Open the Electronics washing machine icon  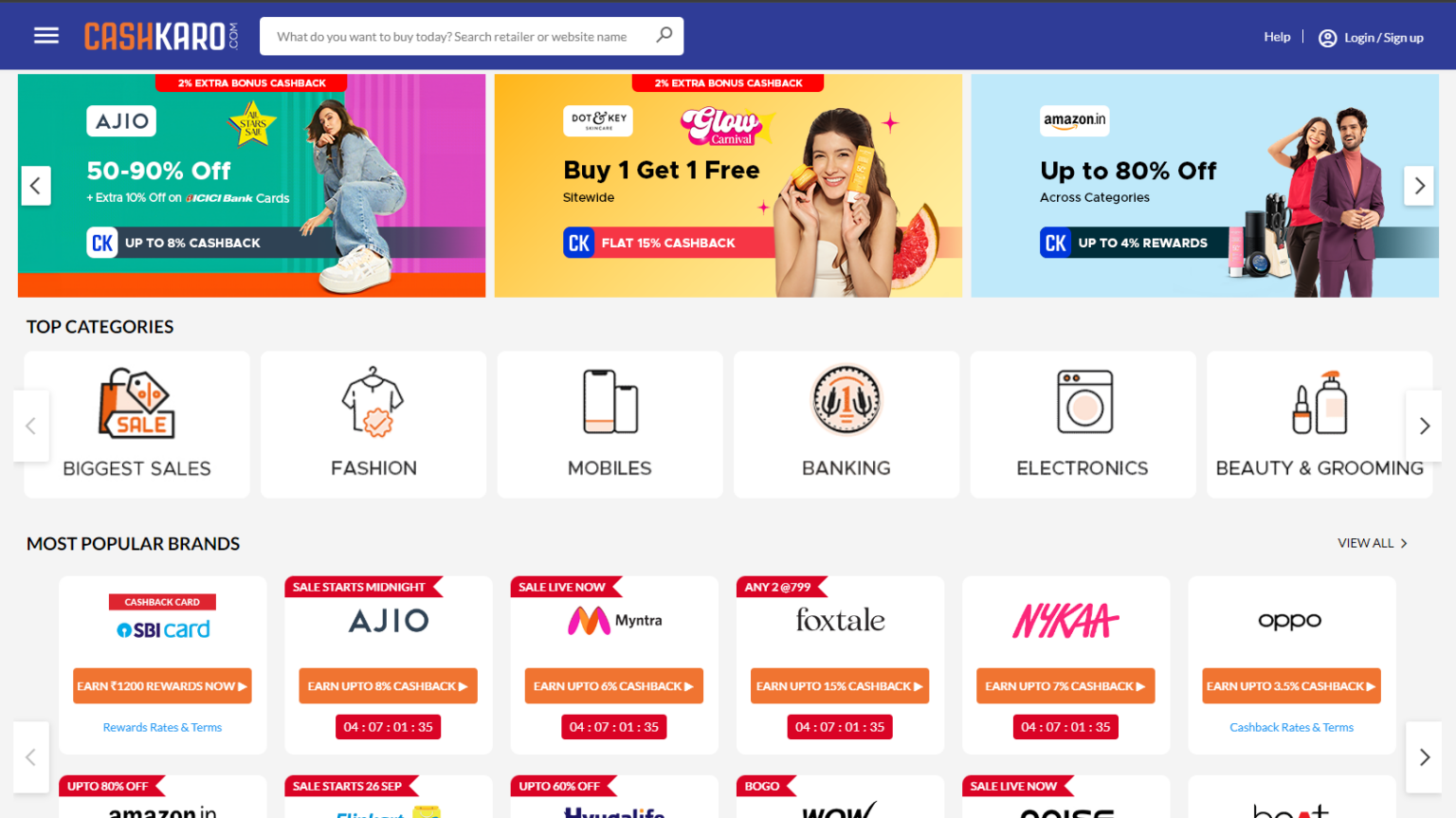click(1084, 402)
